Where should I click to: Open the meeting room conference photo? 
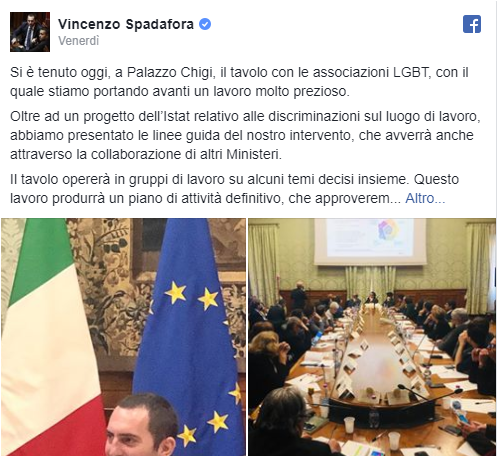372,337
